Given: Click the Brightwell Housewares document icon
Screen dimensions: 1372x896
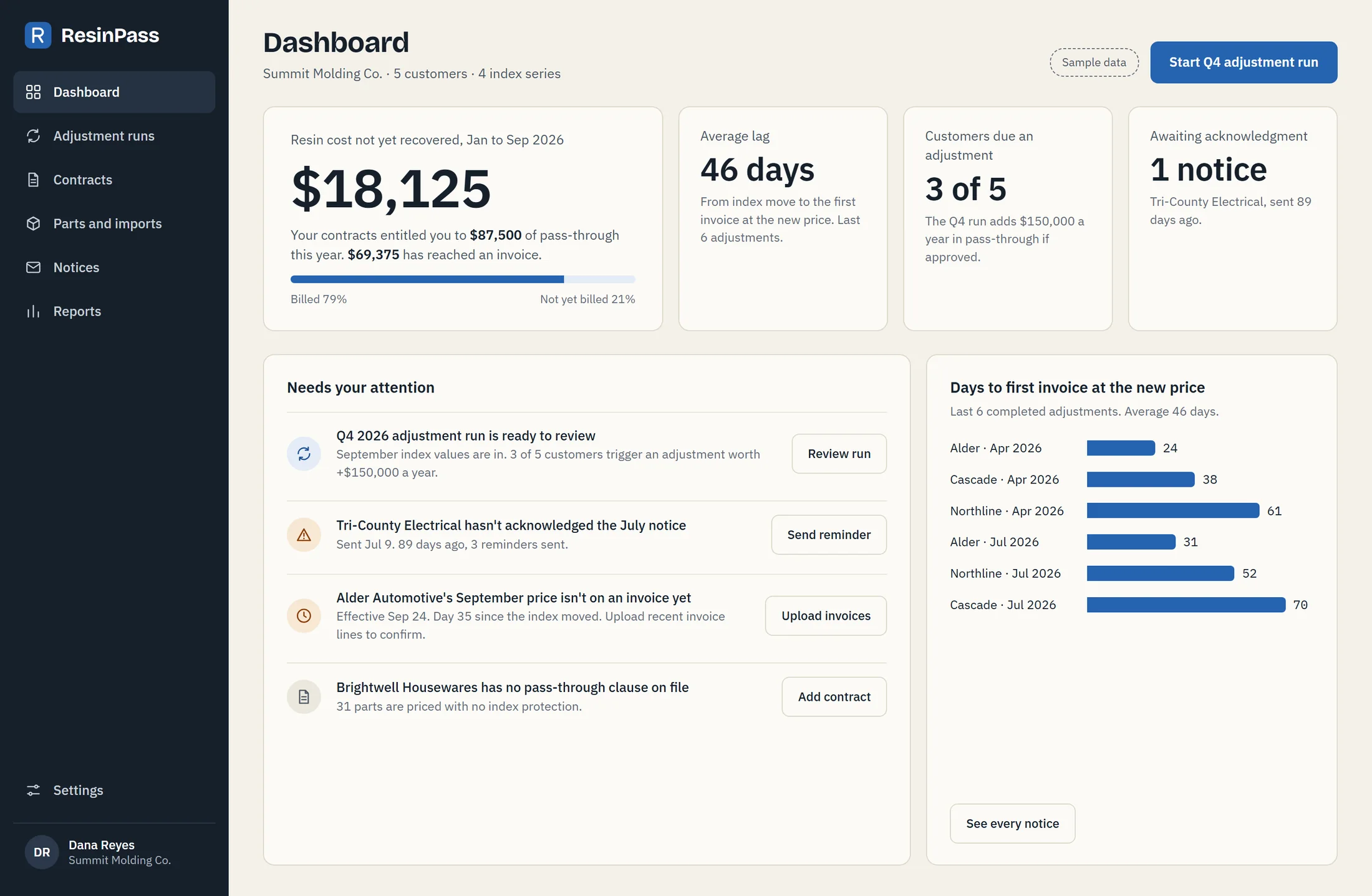Looking at the screenshot, I should (304, 697).
